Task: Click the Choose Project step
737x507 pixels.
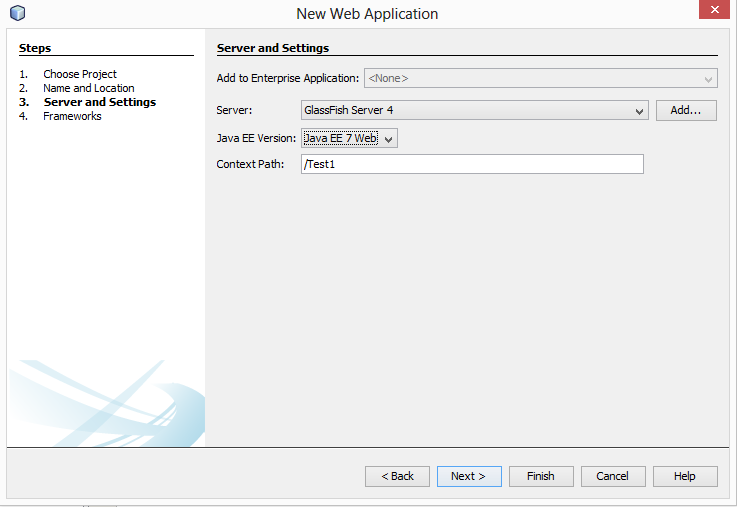Action: tap(80, 74)
